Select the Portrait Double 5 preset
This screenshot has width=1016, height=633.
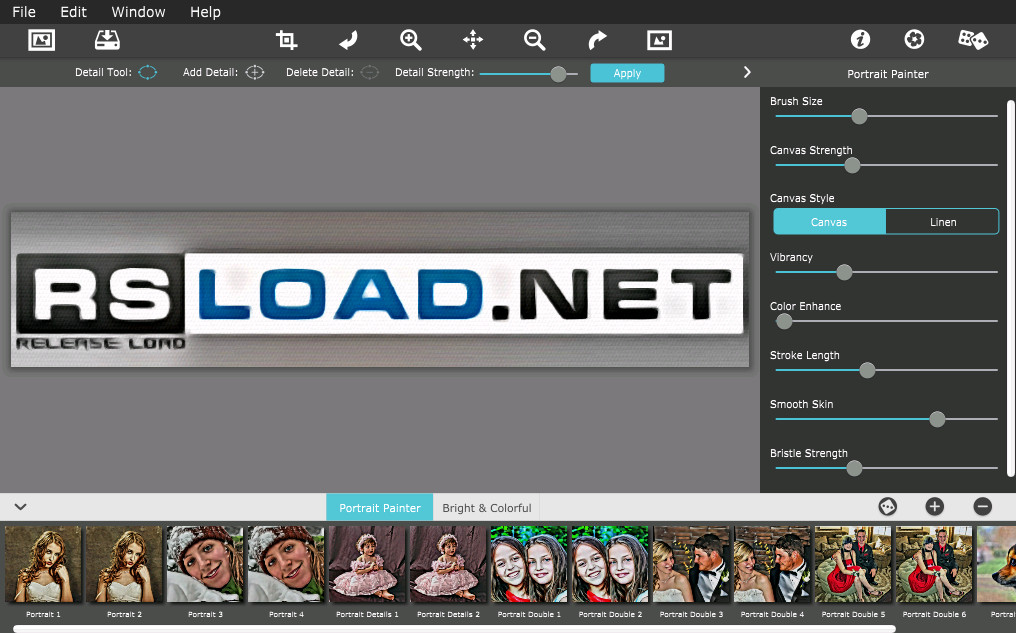(x=853, y=564)
